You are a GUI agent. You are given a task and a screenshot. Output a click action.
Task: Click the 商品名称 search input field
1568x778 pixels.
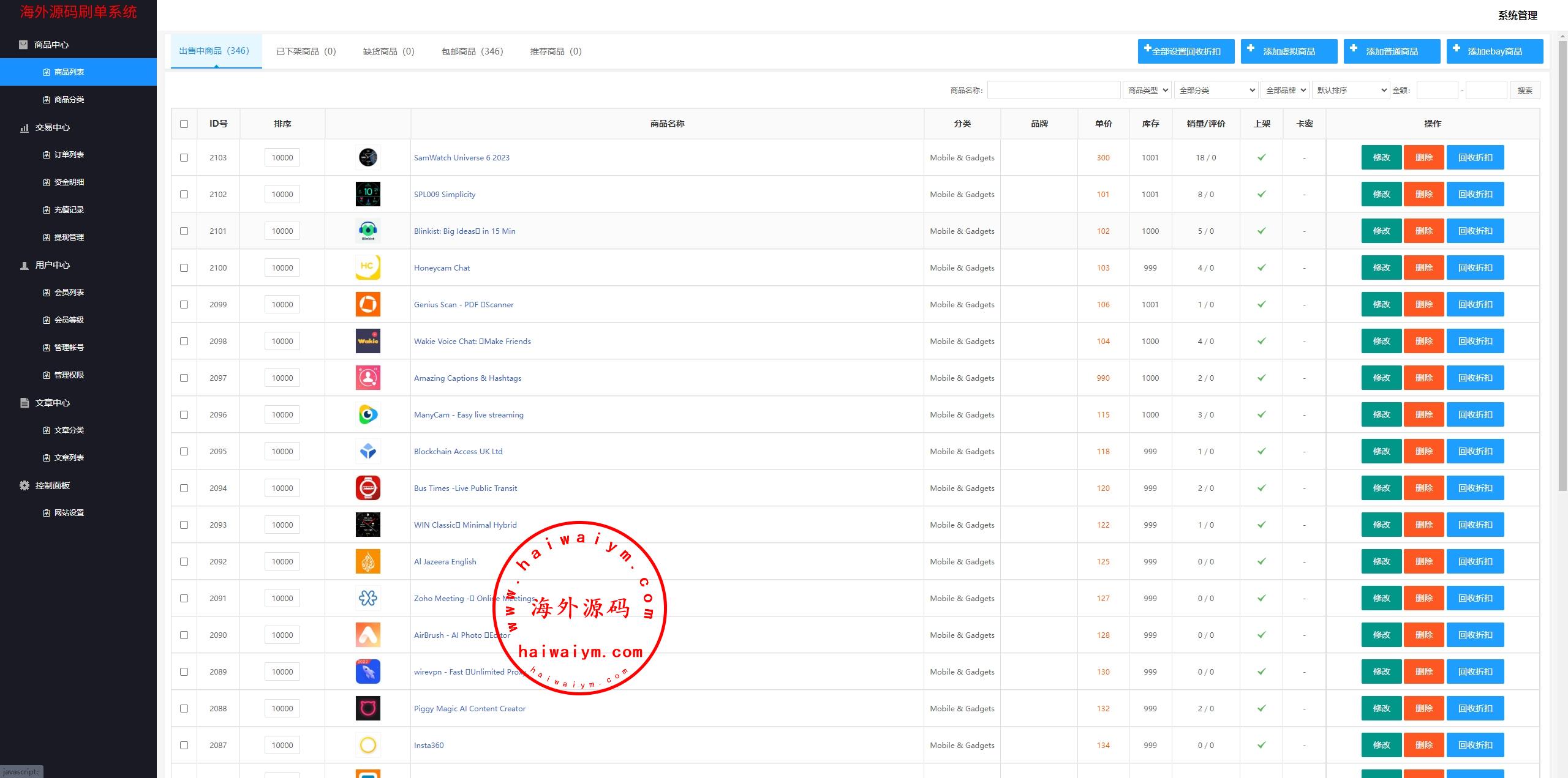click(1053, 90)
